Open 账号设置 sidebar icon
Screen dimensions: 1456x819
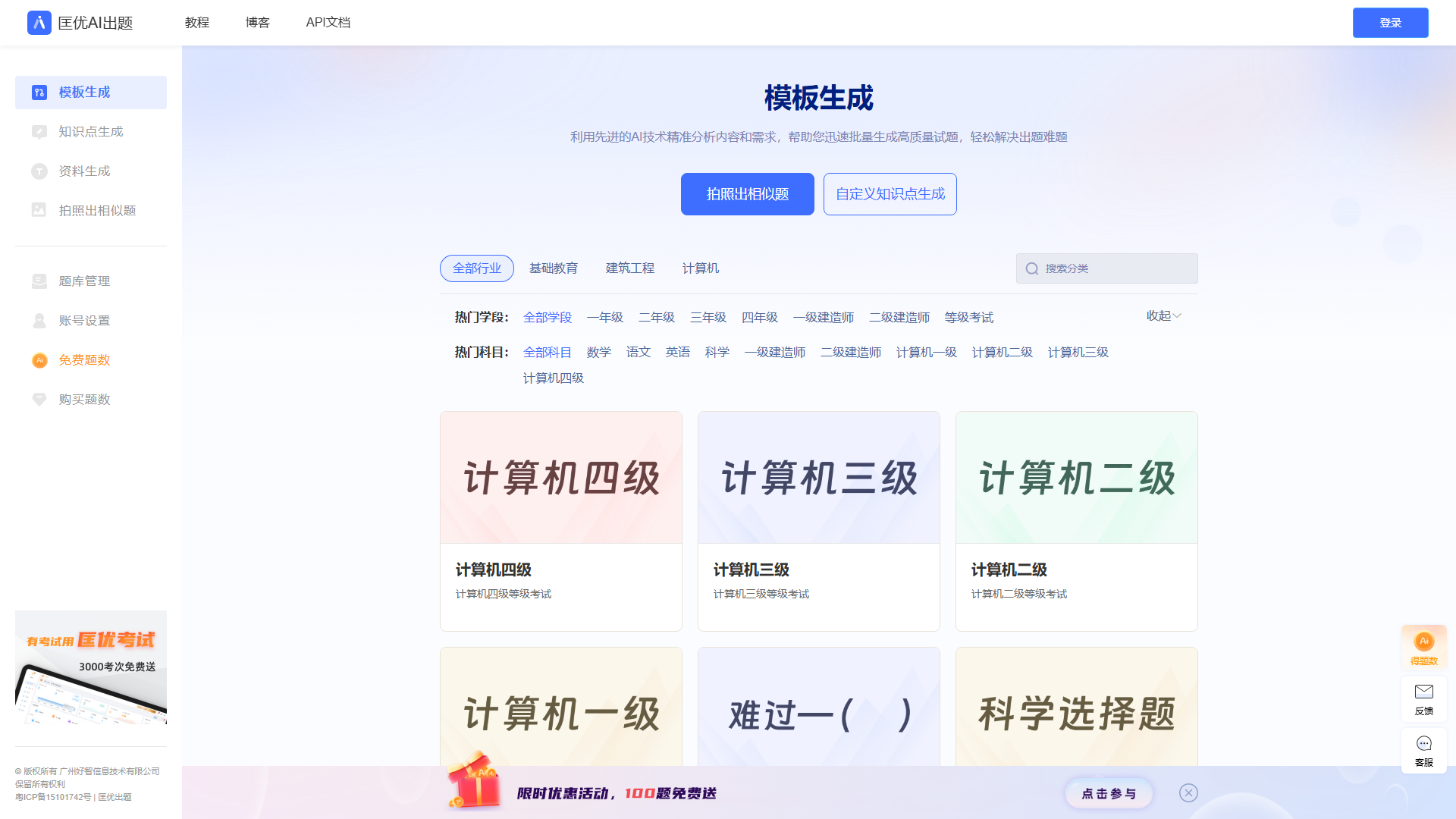pos(39,321)
